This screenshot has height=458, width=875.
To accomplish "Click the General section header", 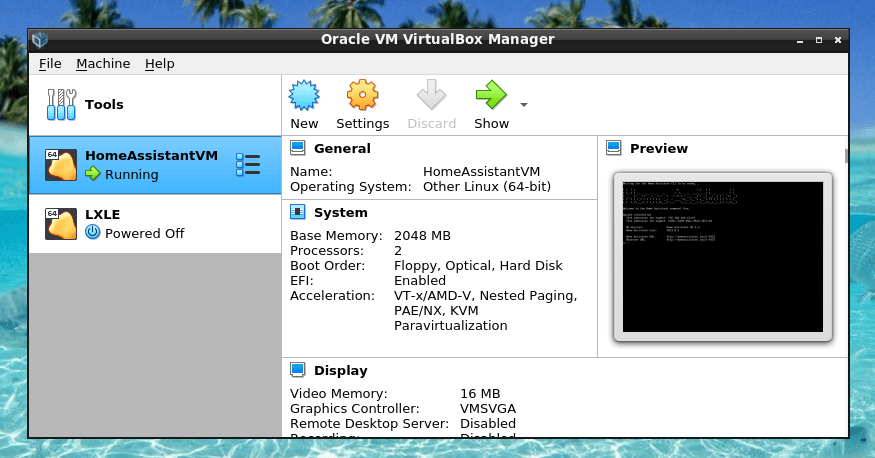I will click(342, 149).
